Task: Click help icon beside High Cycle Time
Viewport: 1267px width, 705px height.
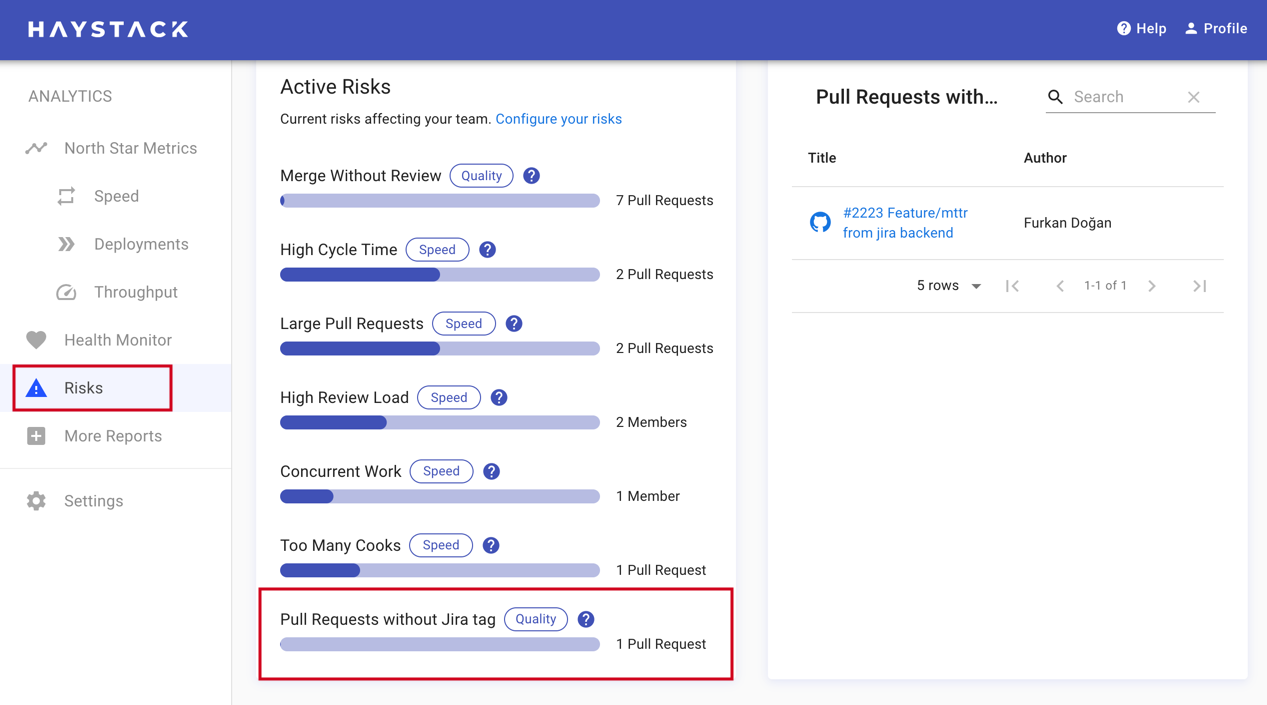Action: 488,250
